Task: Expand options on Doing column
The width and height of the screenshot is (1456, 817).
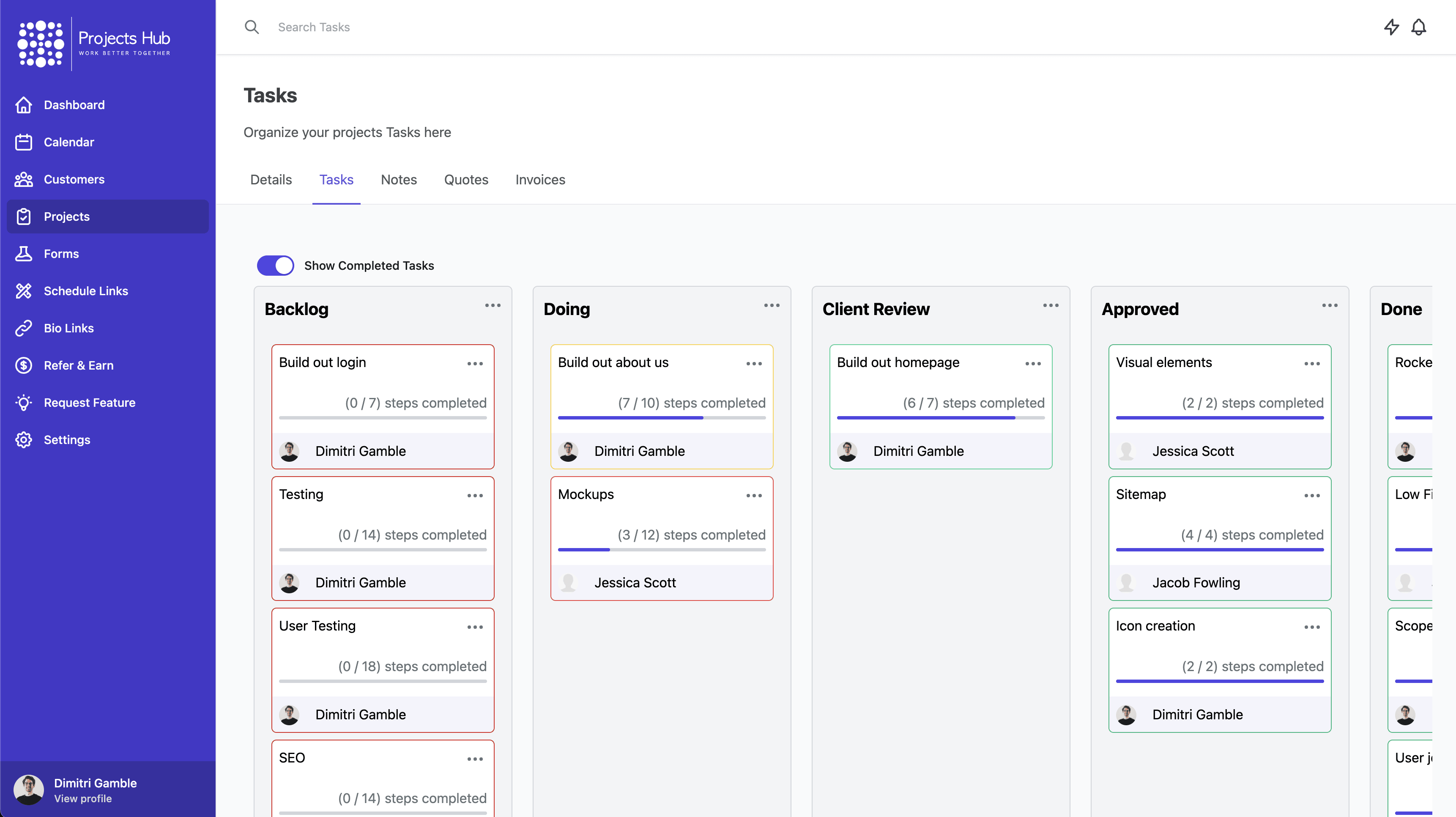Action: click(771, 308)
